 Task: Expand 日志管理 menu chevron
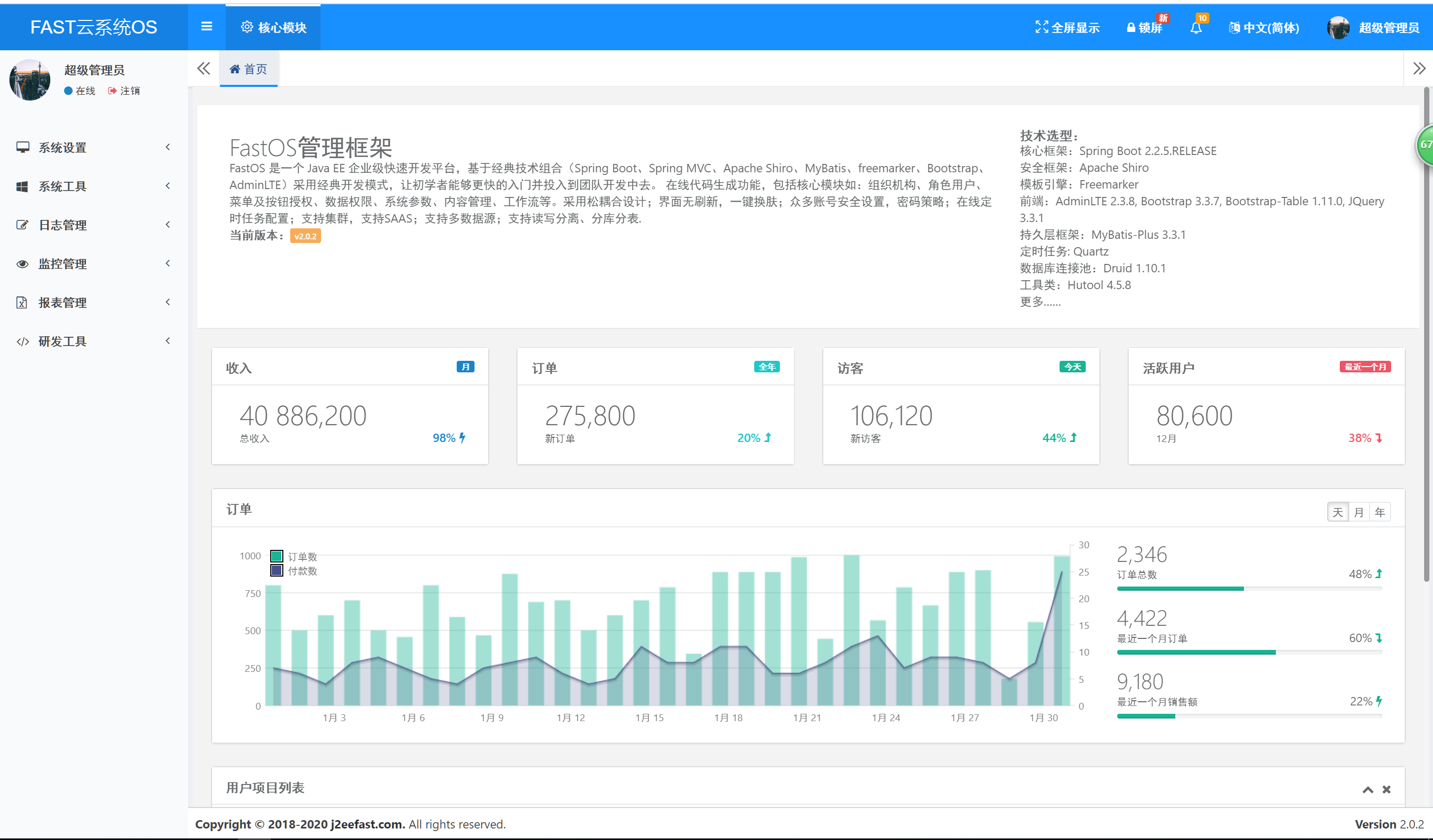(x=168, y=225)
